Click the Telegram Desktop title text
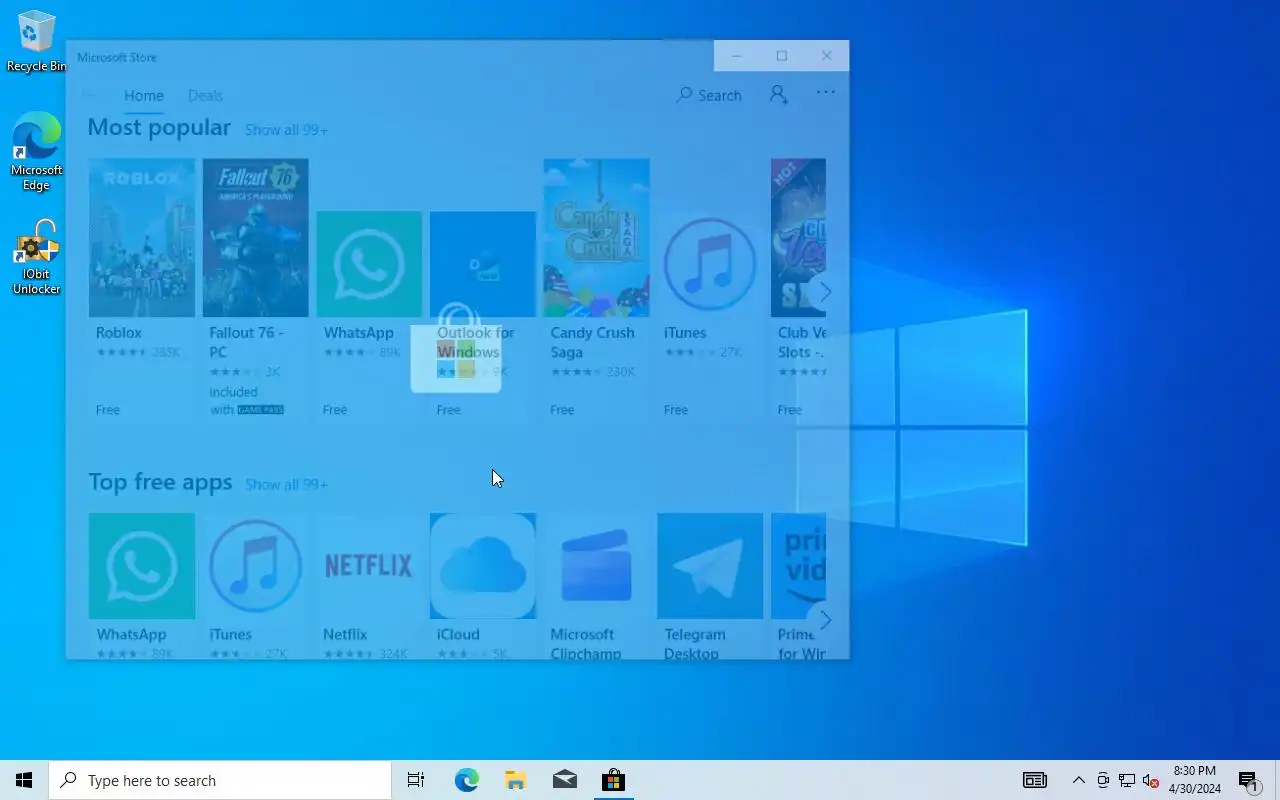 pyautogui.click(x=694, y=644)
